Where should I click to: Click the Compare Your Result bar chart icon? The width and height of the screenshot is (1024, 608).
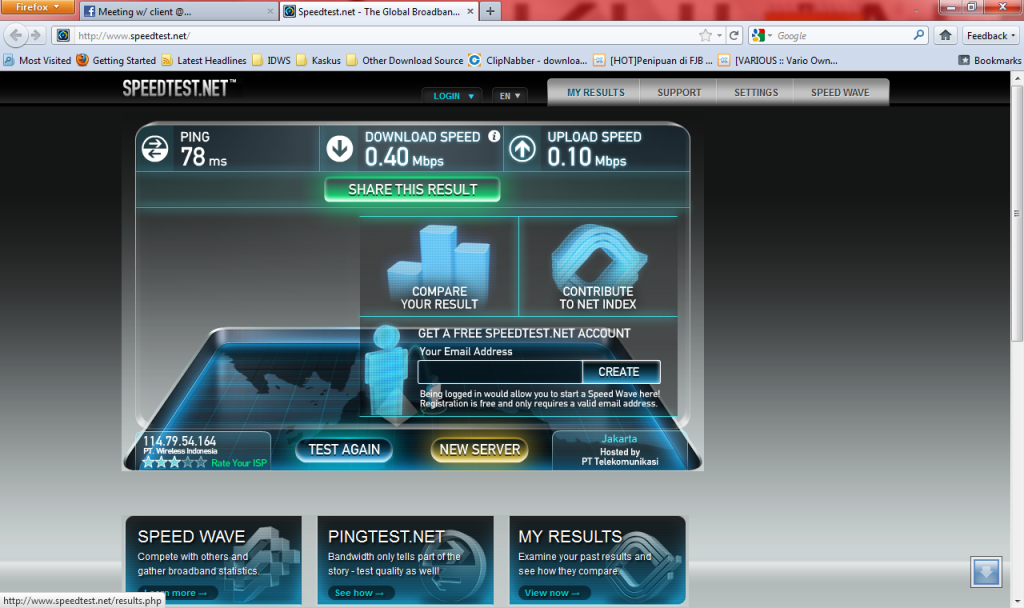coord(439,266)
